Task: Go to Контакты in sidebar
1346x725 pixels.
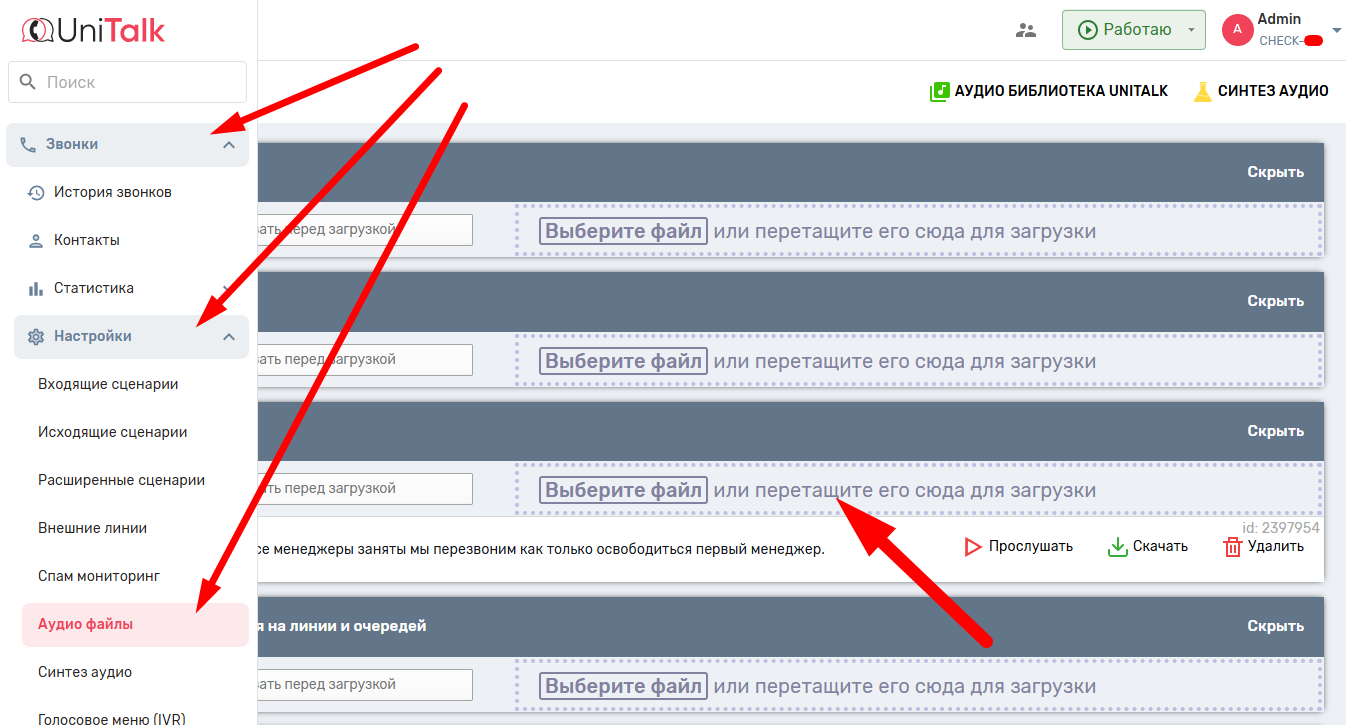Action: pyautogui.click(x=86, y=240)
